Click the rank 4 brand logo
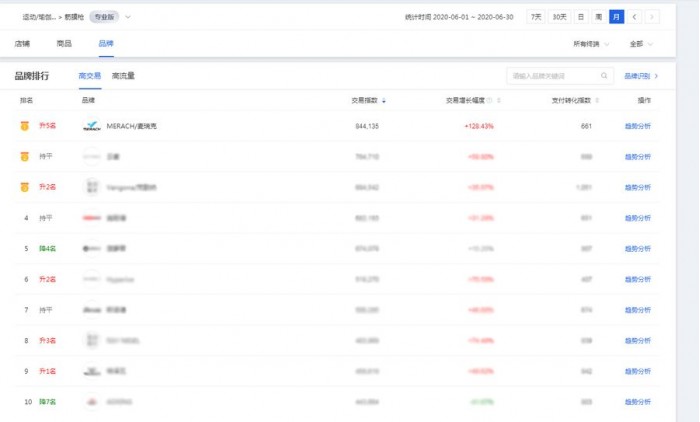This screenshot has width=700, height=422. click(x=92, y=218)
